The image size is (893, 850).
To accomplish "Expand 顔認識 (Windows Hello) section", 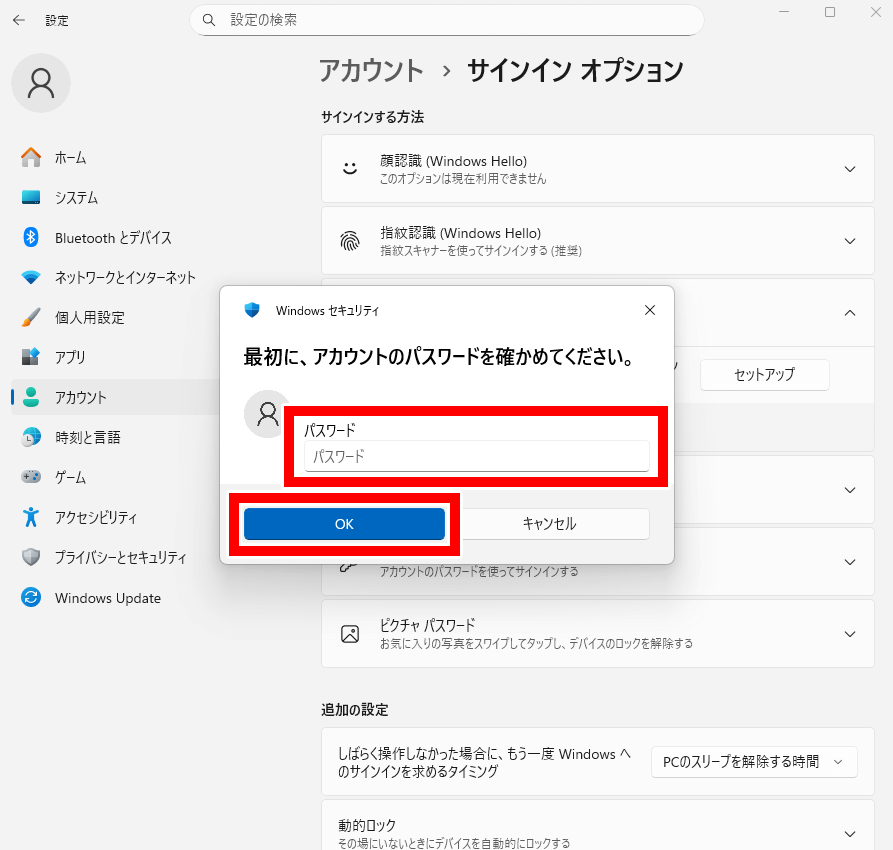I will pos(849,169).
